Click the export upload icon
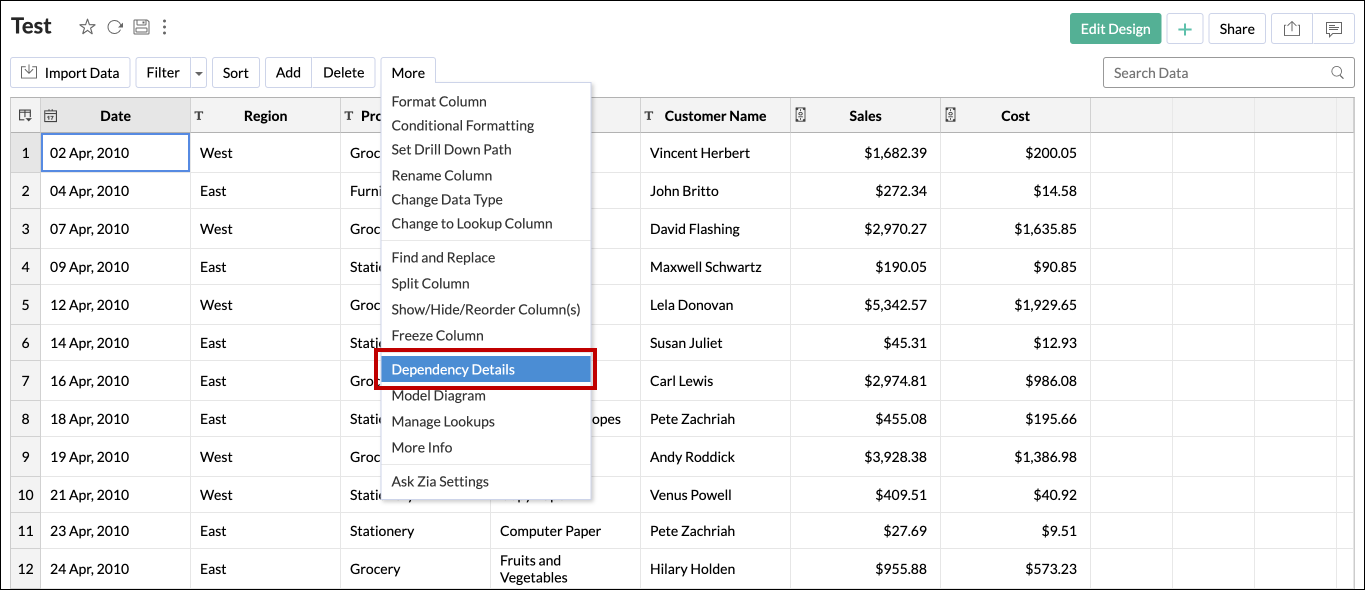 click(1292, 29)
